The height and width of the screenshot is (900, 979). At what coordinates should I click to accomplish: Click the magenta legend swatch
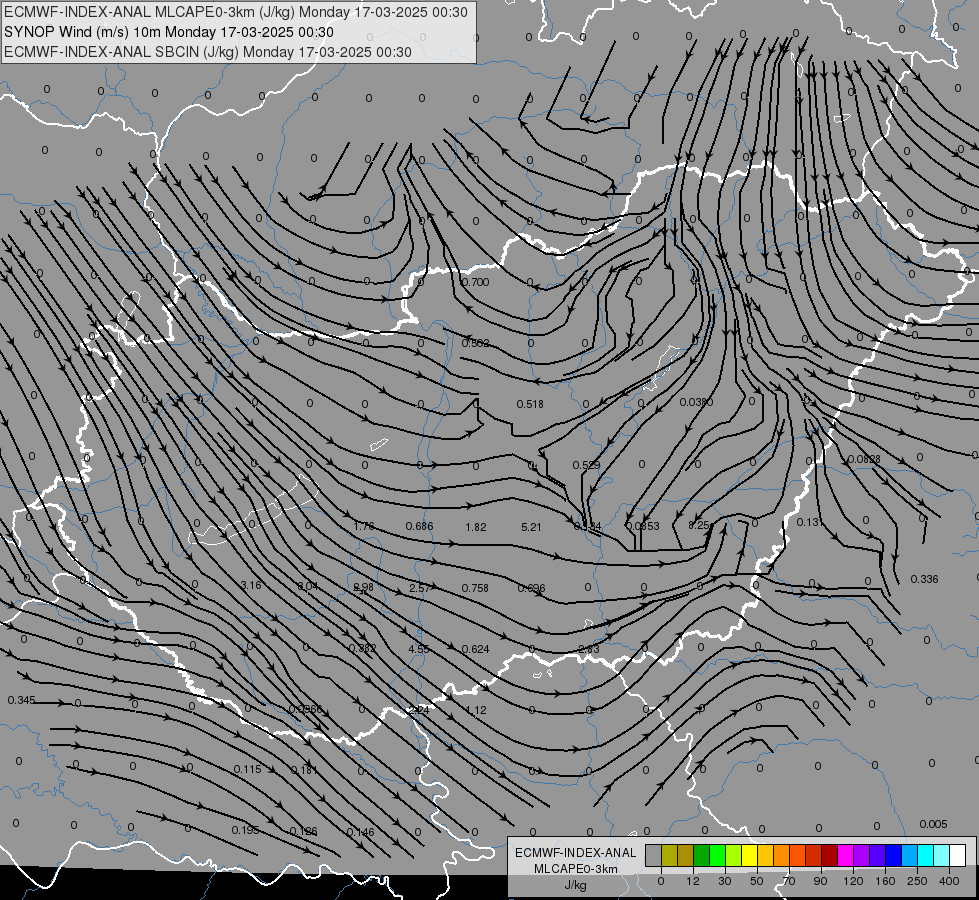[846, 855]
